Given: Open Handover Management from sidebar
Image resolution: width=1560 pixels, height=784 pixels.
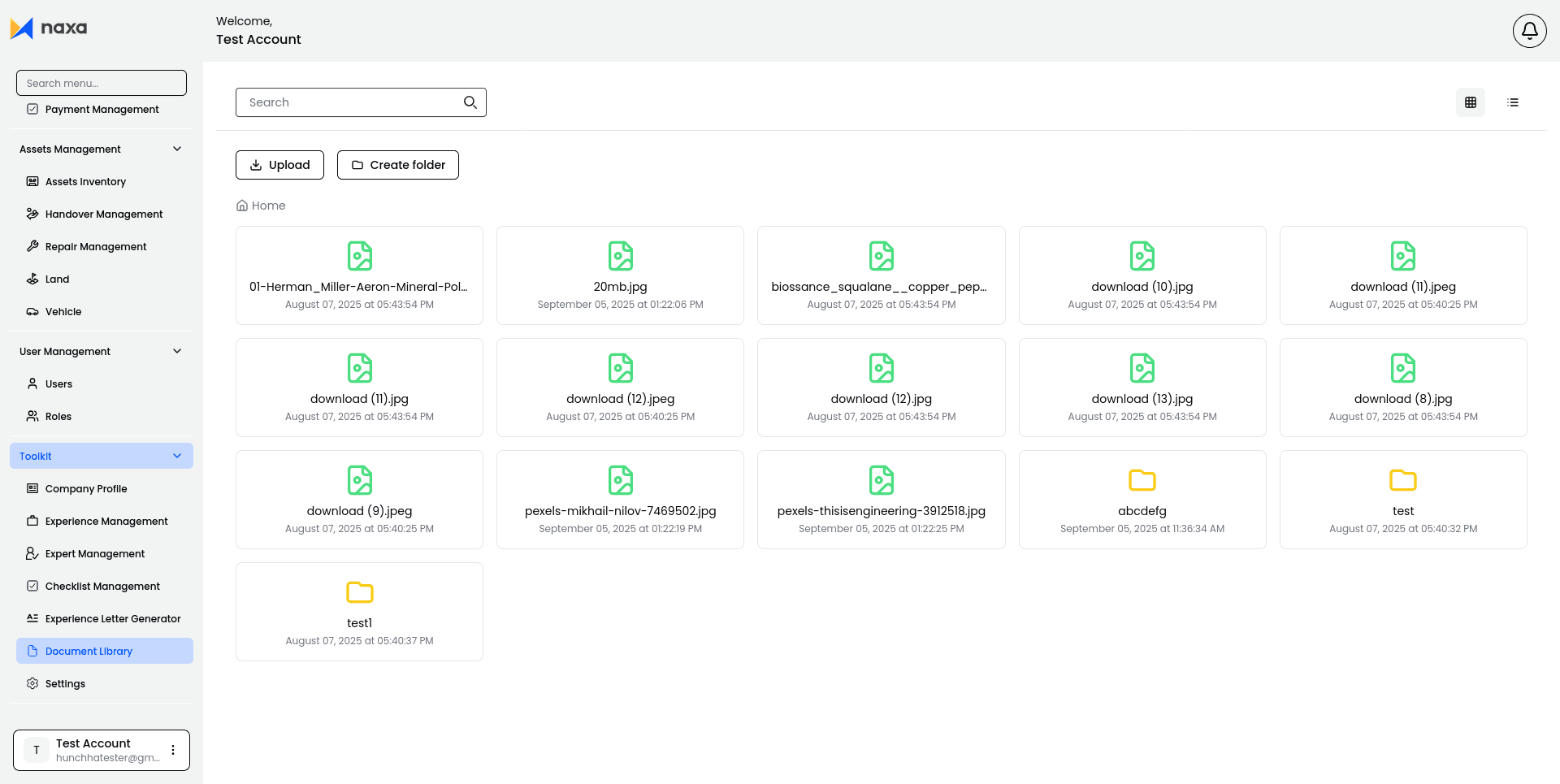Looking at the screenshot, I should [x=104, y=214].
